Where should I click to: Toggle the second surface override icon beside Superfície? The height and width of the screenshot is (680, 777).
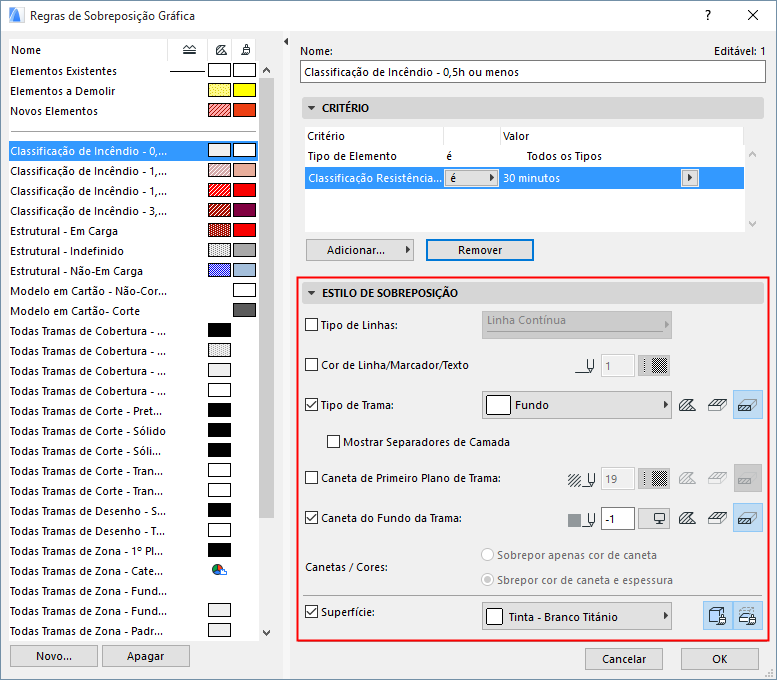tap(747, 616)
